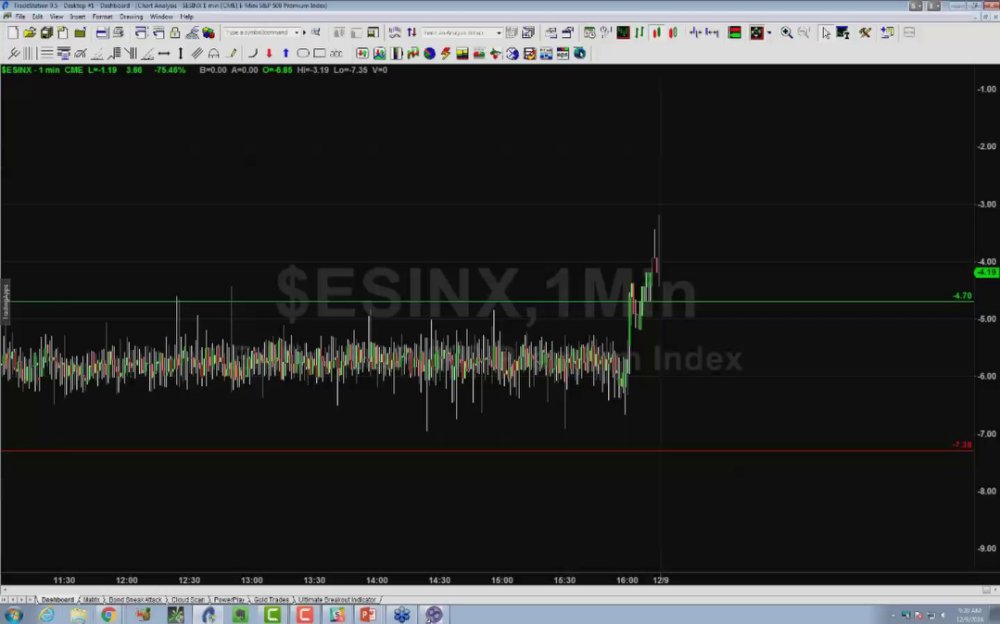Click the New document icon

(13, 33)
